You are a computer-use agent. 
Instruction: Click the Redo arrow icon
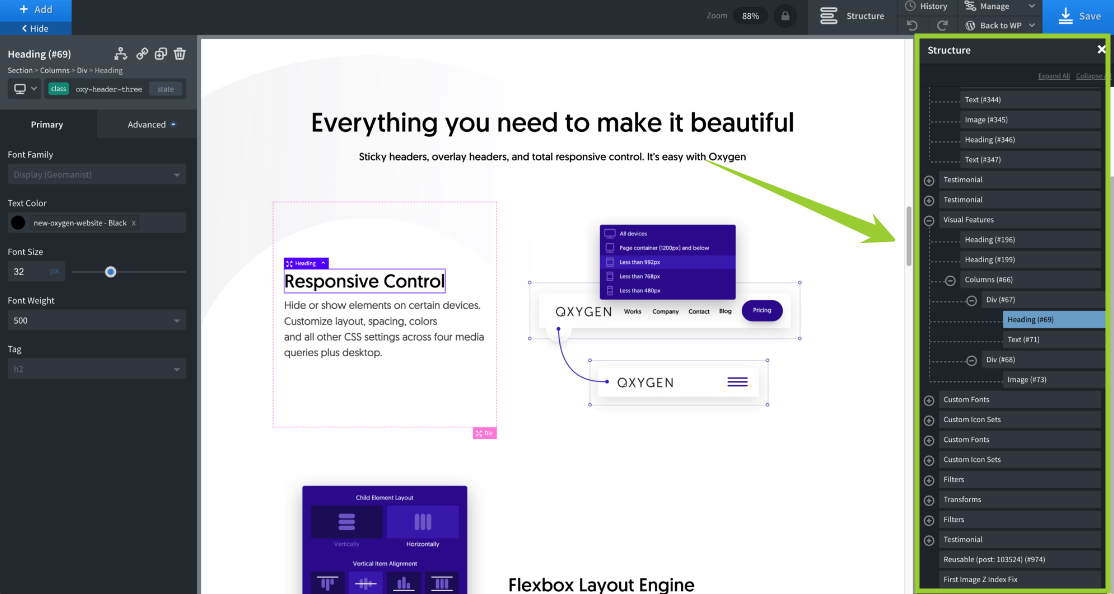pos(942,26)
